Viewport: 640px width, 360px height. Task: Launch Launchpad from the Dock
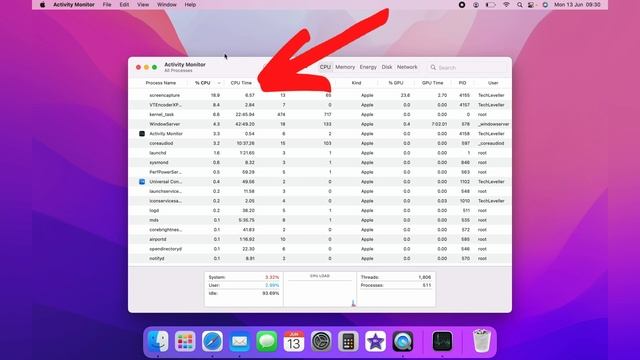[185, 341]
